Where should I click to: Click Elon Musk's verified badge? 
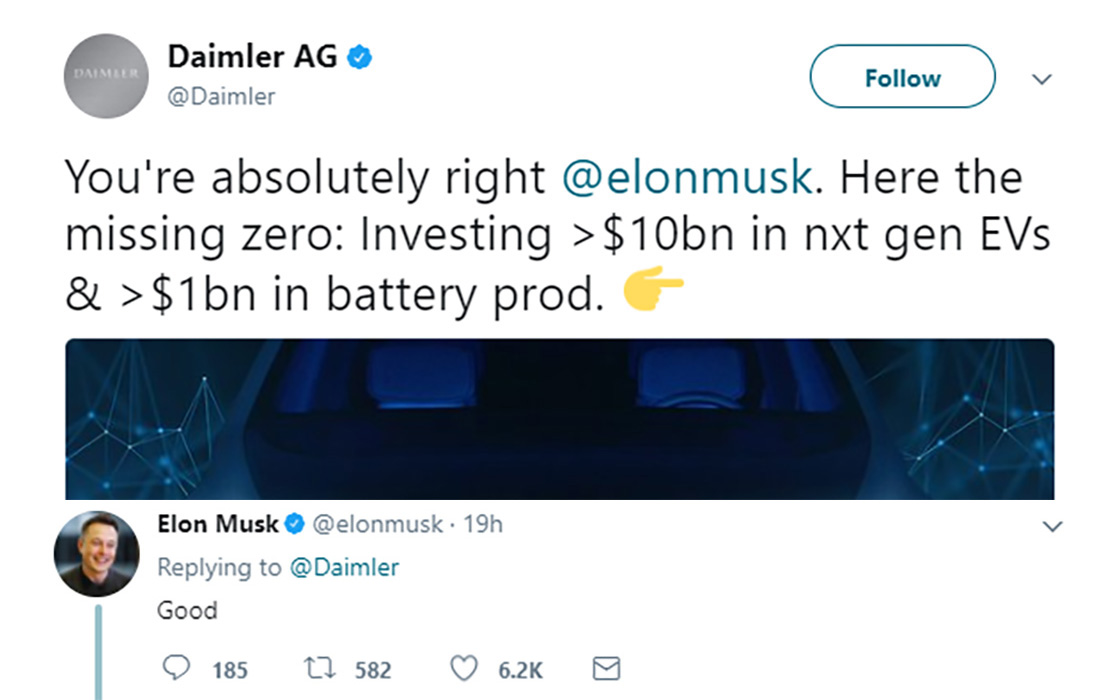[296, 523]
